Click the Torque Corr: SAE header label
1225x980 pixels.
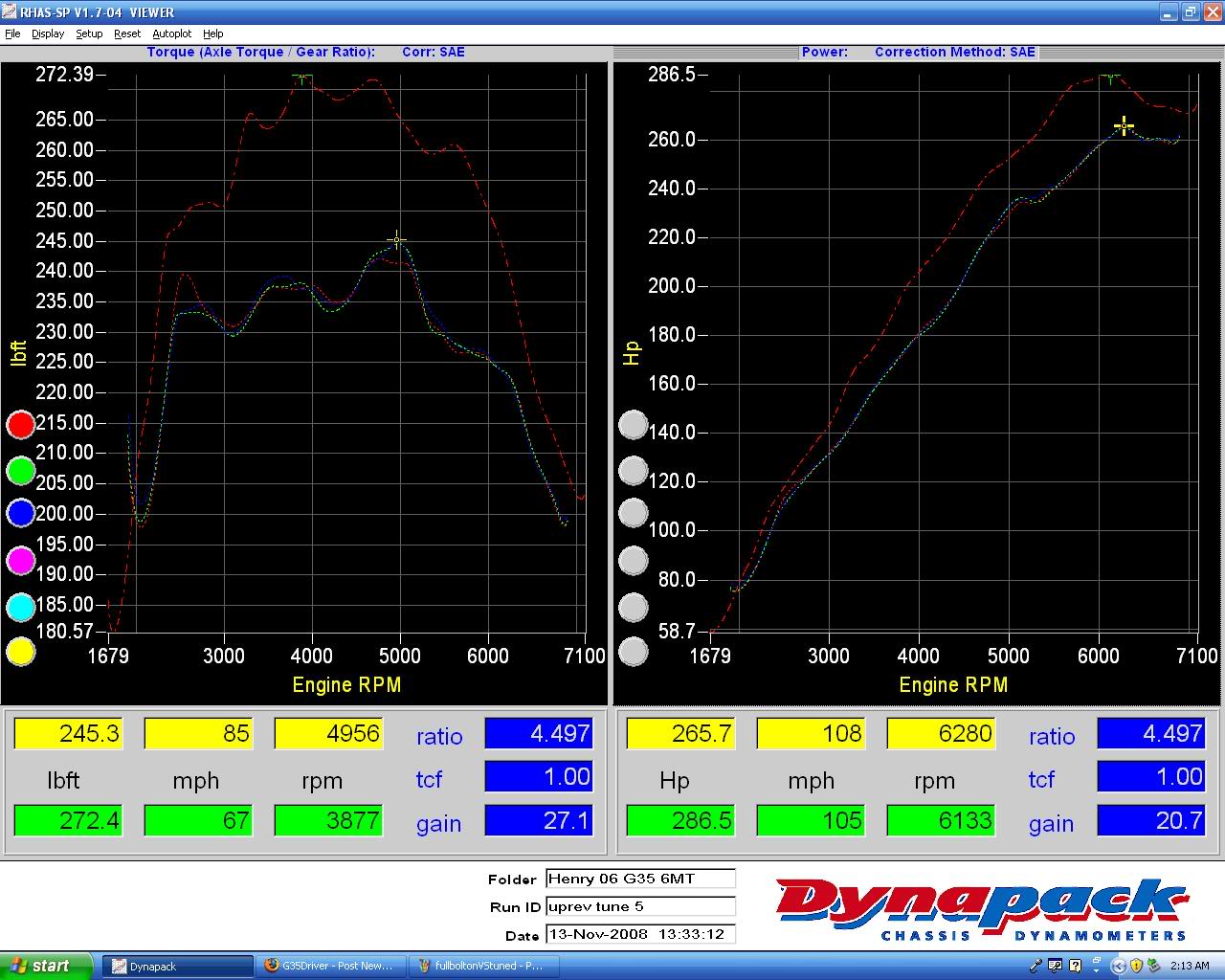click(x=434, y=52)
